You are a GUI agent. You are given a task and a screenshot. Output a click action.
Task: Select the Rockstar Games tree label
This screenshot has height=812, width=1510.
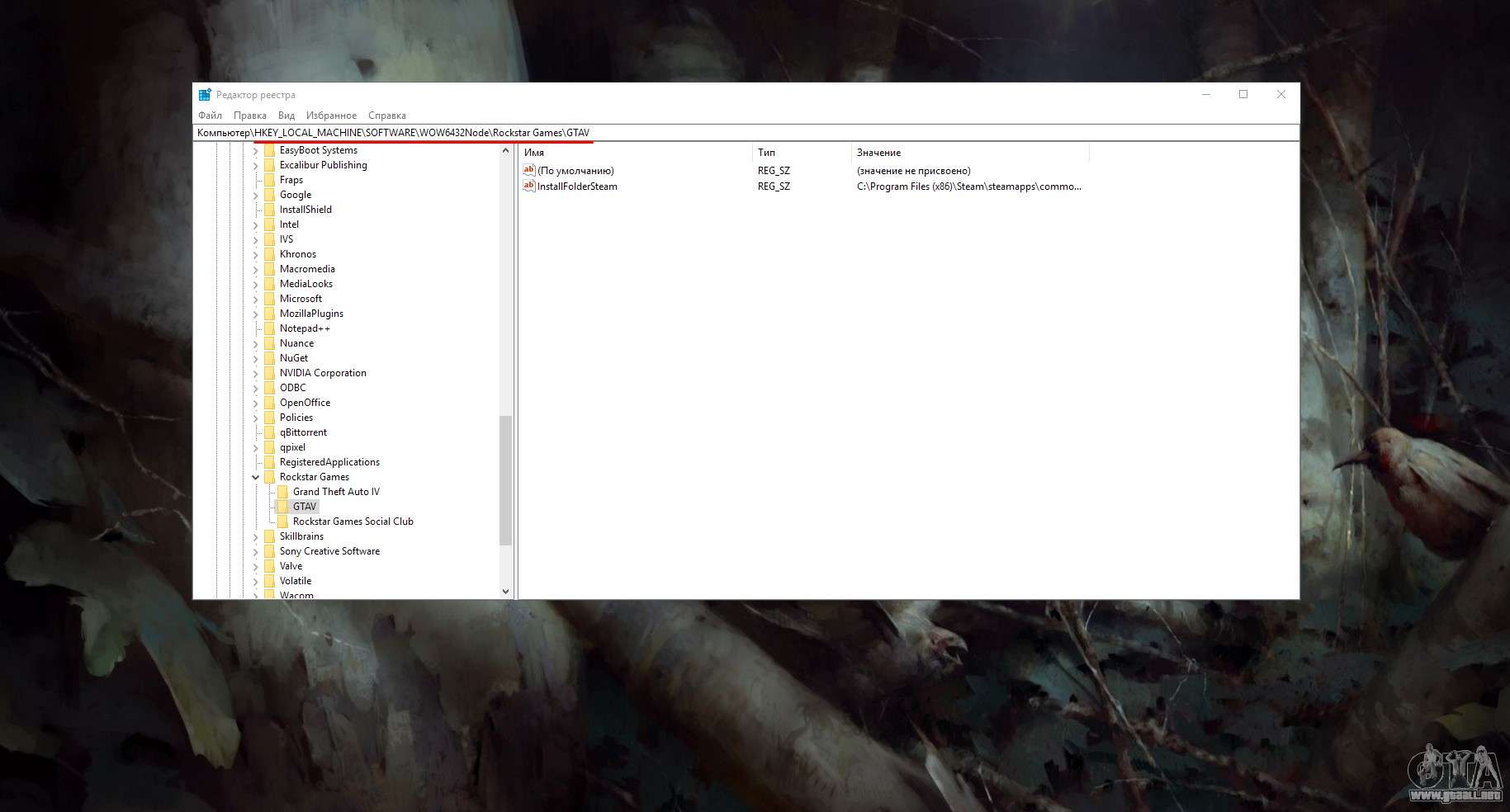click(x=315, y=477)
